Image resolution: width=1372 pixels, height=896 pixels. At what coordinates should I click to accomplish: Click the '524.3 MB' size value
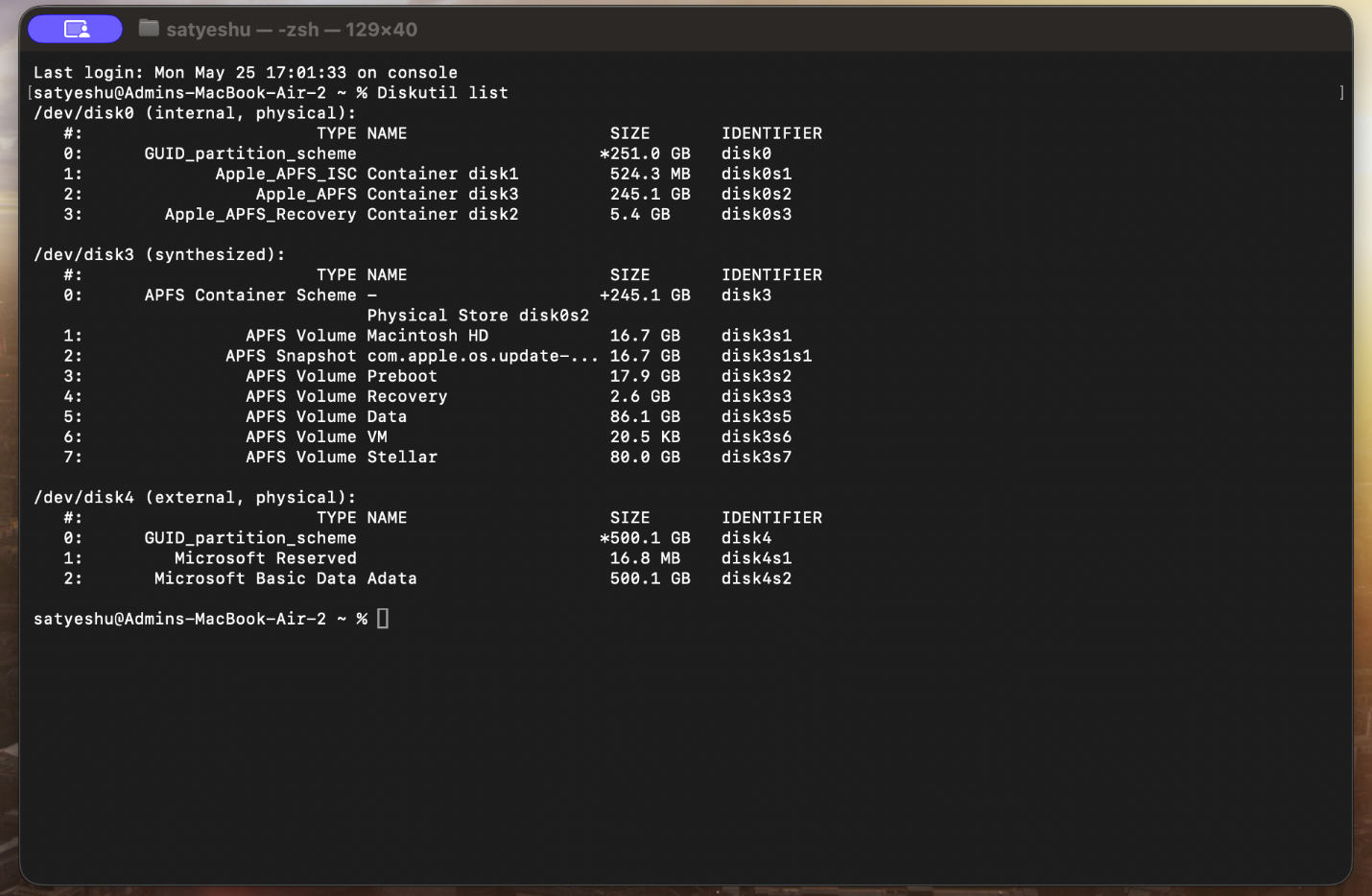pos(650,174)
